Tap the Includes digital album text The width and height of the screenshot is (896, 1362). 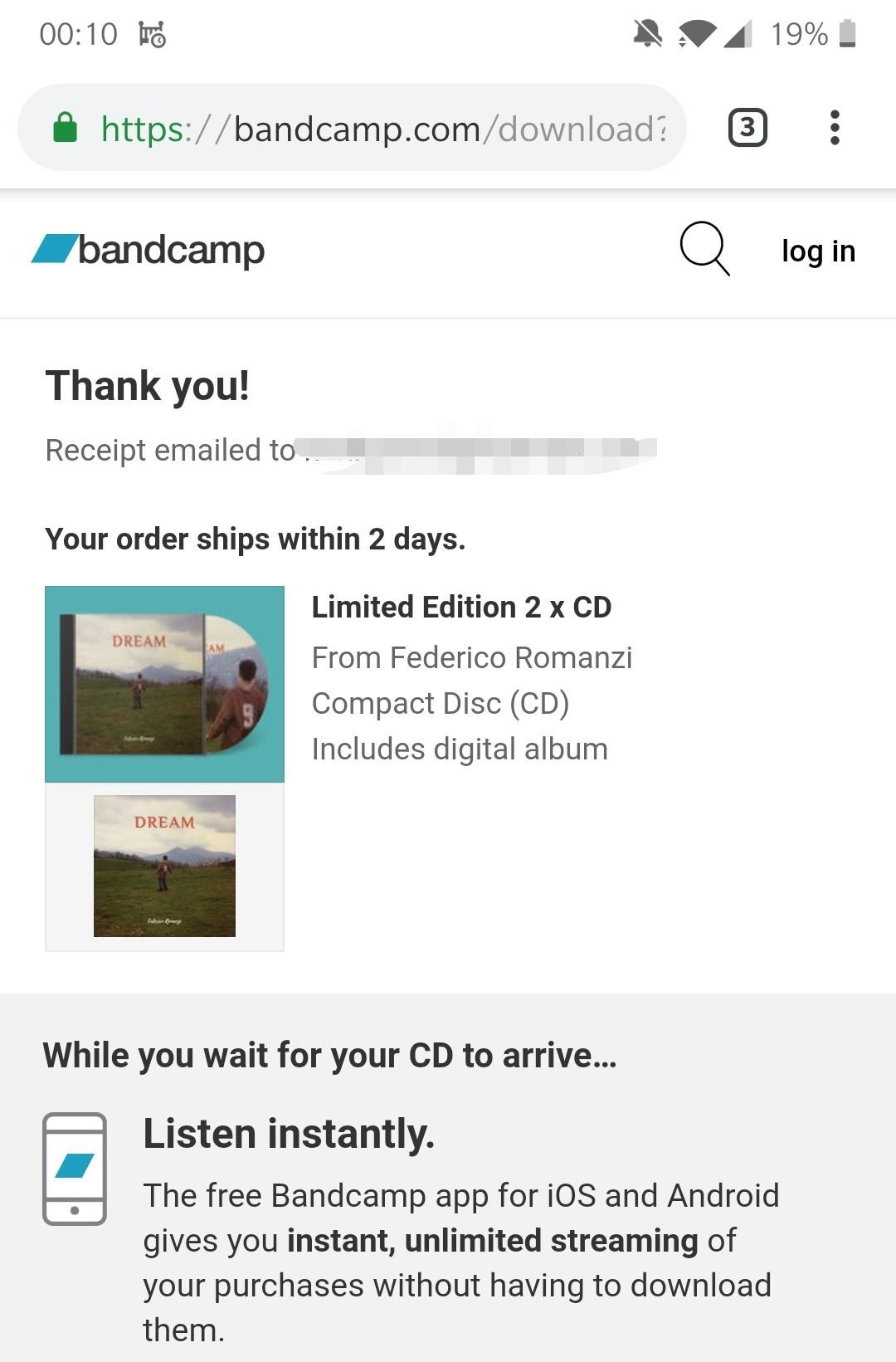pyautogui.click(x=460, y=749)
